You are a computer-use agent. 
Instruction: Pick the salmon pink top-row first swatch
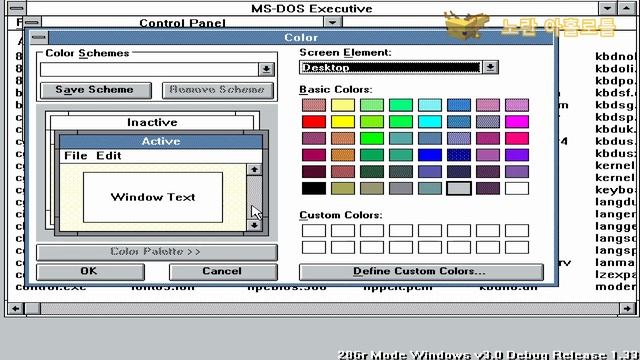click(x=313, y=105)
